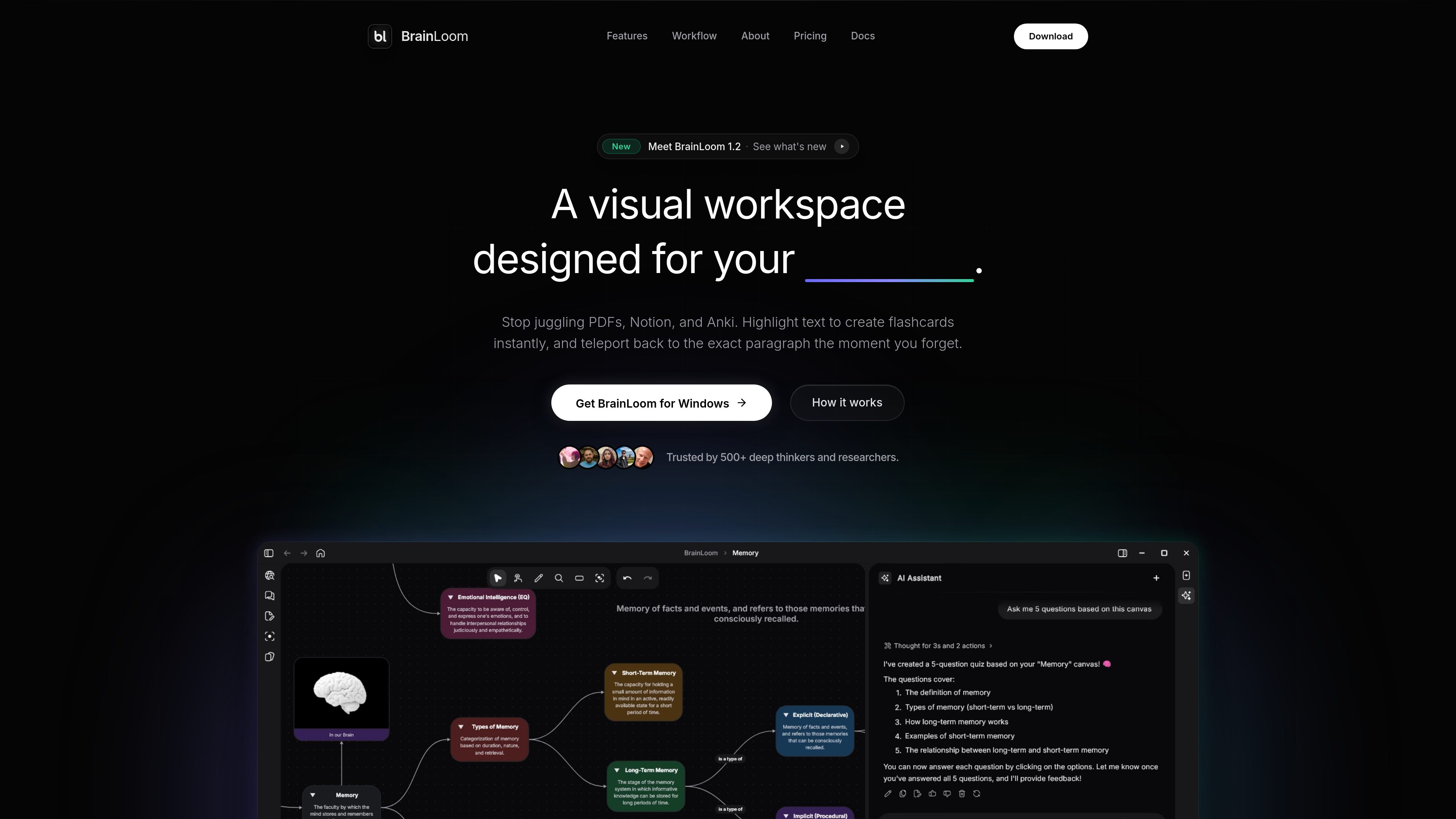This screenshot has width=1456, height=819.
Task: Start a new AI Assistant chat with plus
Action: pyautogui.click(x=1156, y=577)
